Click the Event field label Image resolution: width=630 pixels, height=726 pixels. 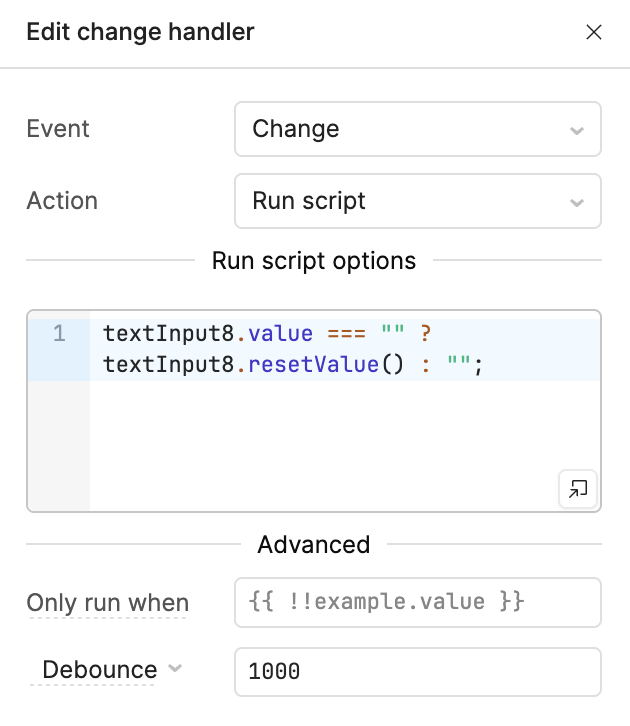tap(58, 129)
